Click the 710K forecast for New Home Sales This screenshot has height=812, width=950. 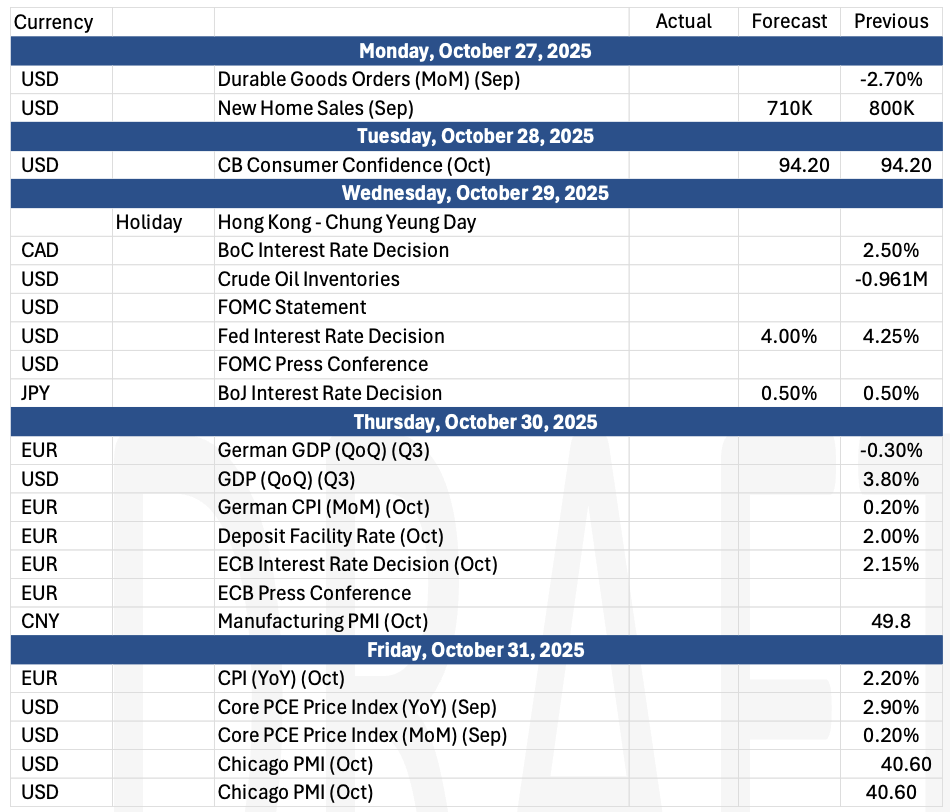click(x=790, y=107)
